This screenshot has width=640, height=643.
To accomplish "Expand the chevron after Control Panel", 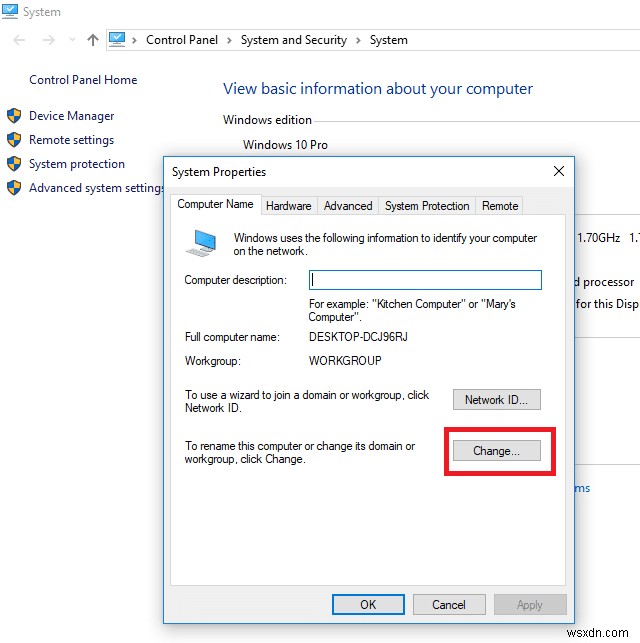I will [229, 40].
